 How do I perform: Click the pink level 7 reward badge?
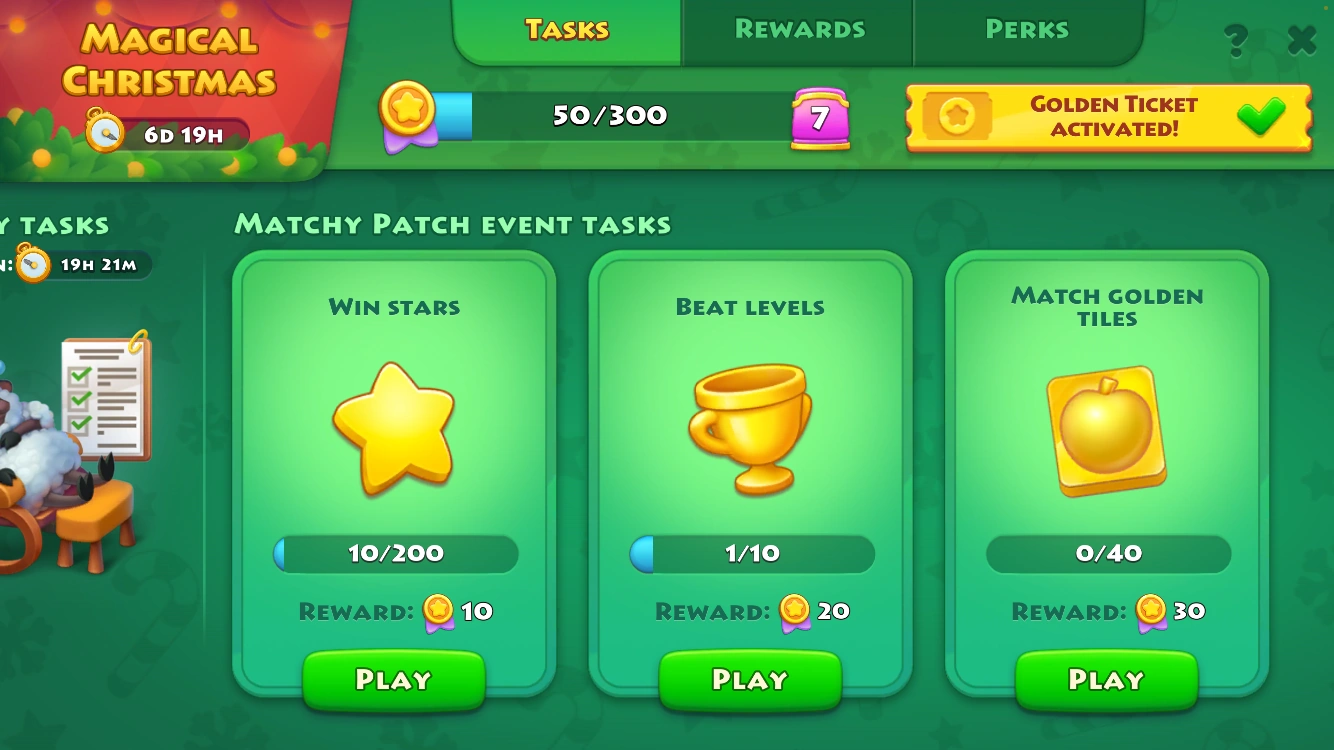820,118
